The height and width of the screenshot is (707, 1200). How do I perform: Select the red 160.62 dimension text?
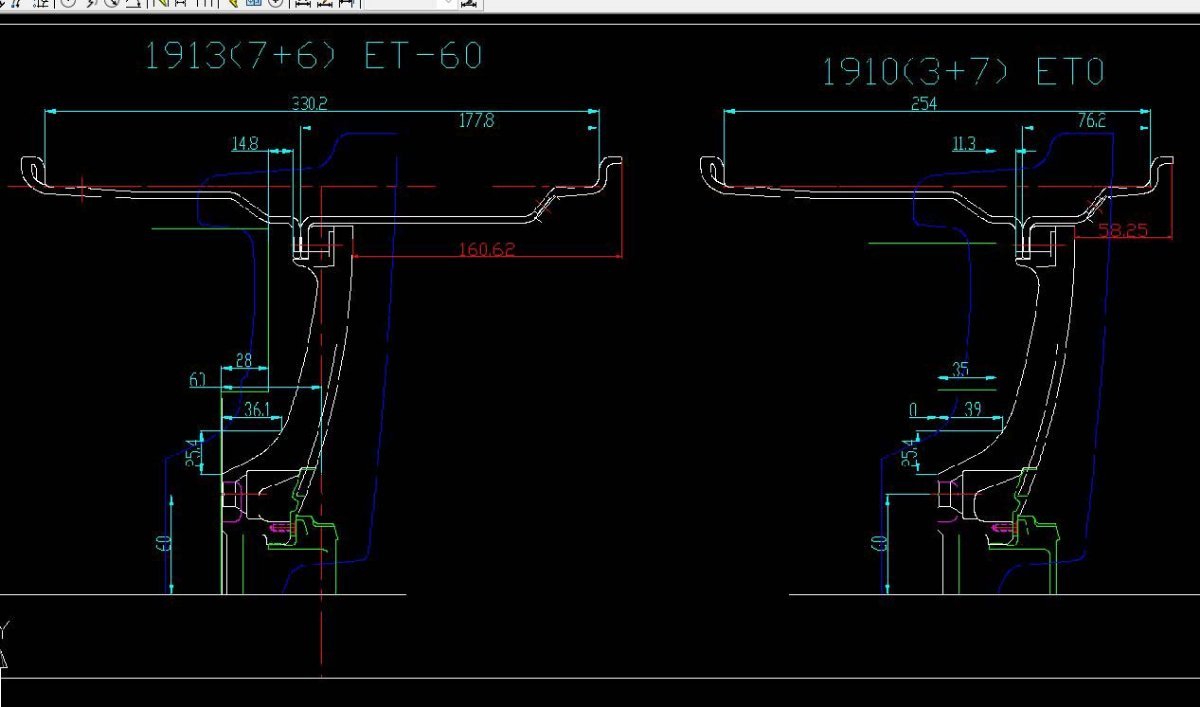tap(487, 249)
